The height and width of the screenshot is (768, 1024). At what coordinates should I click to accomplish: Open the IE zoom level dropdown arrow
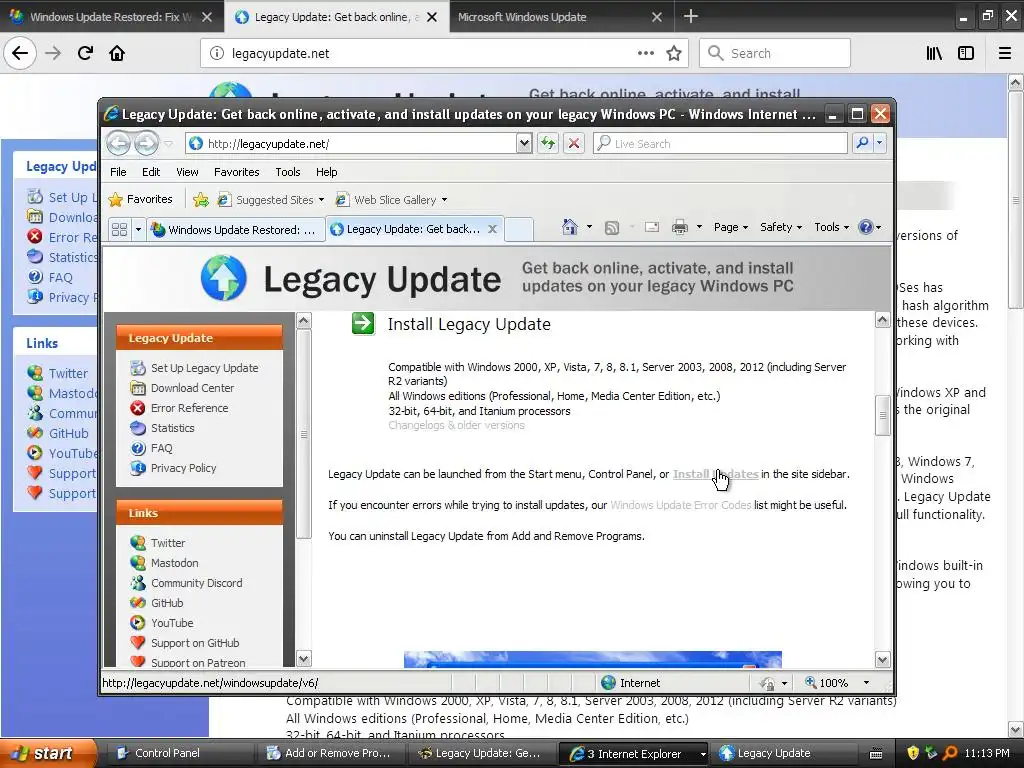pyautogui.click(x=866, y=682)
